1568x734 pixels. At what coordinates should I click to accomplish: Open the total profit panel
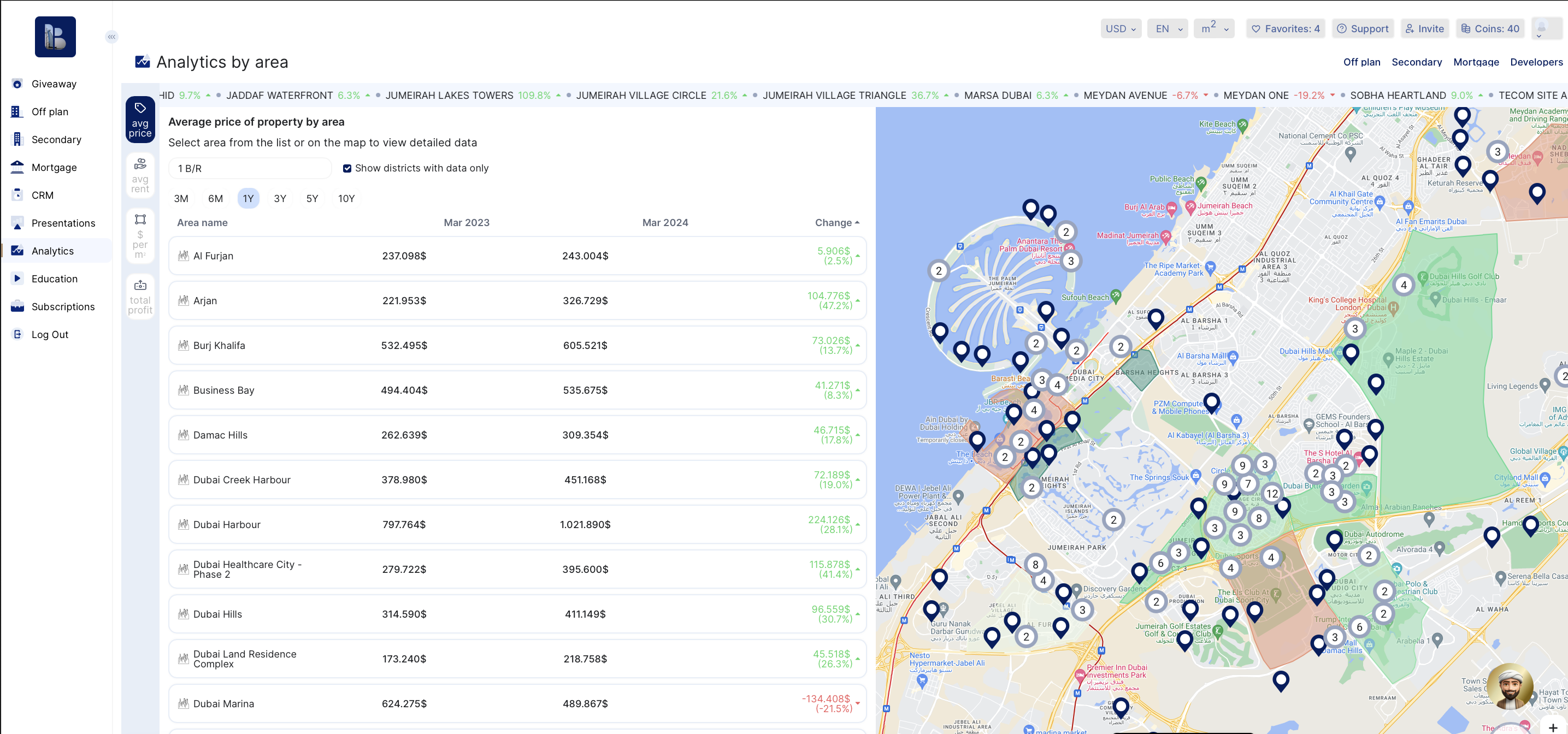140,297
